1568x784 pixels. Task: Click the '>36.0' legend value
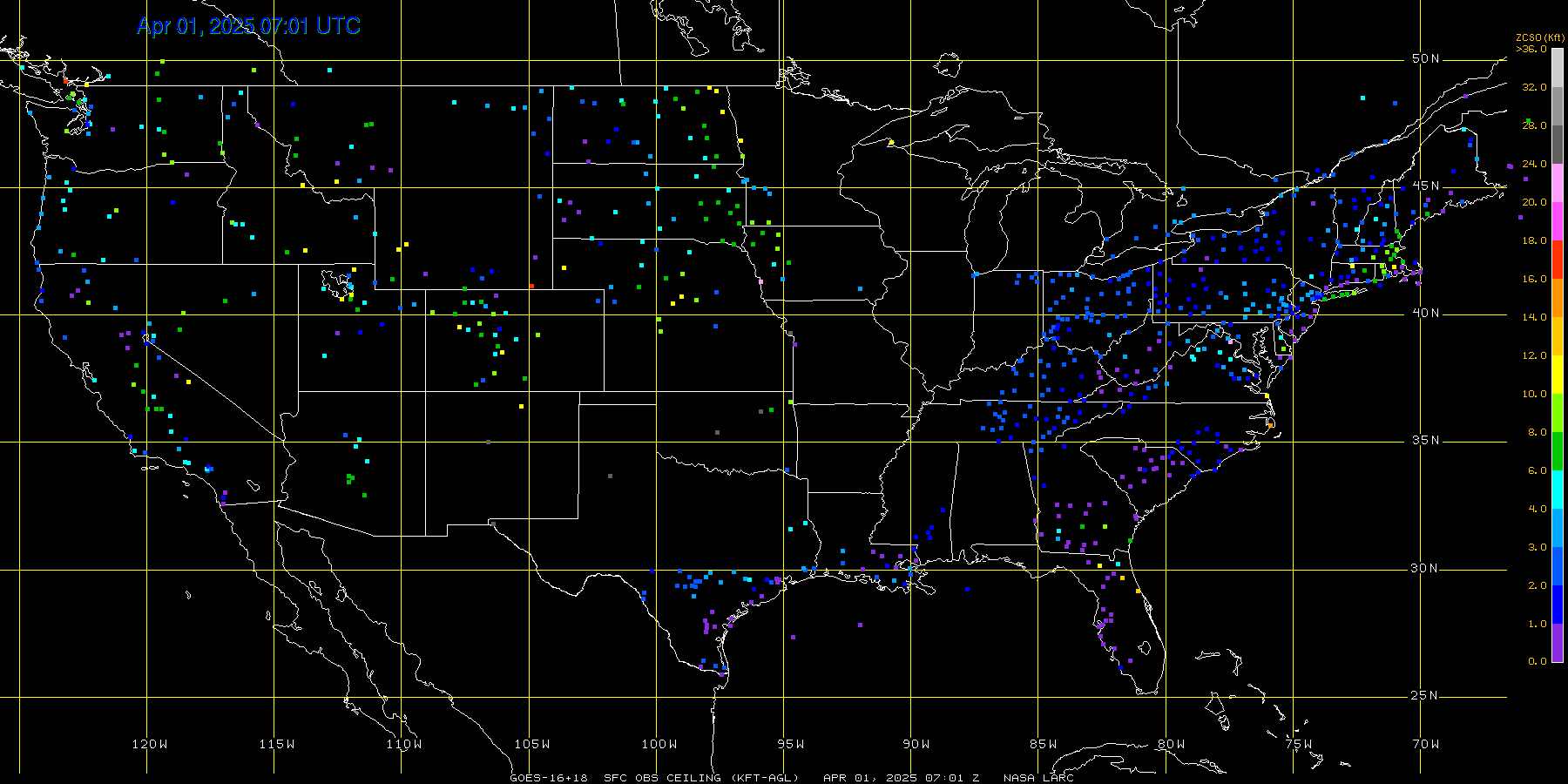(1531, 49)
